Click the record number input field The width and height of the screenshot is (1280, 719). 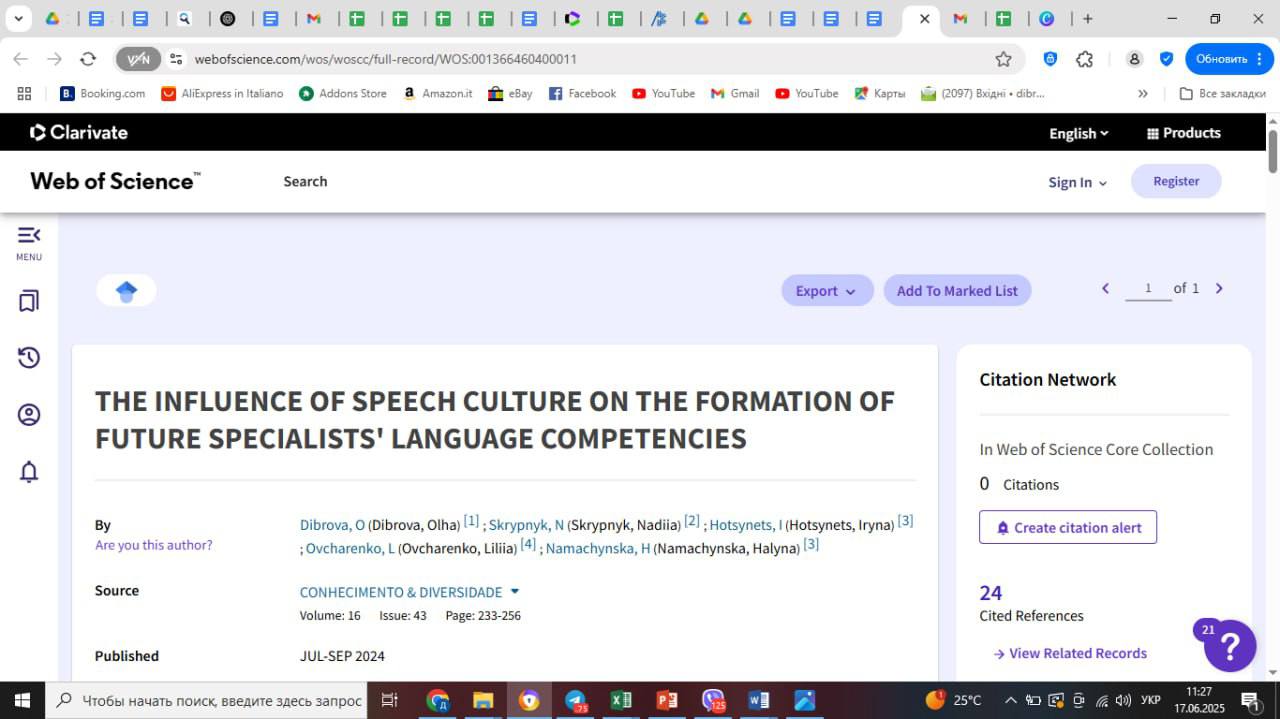[1147, 289]
